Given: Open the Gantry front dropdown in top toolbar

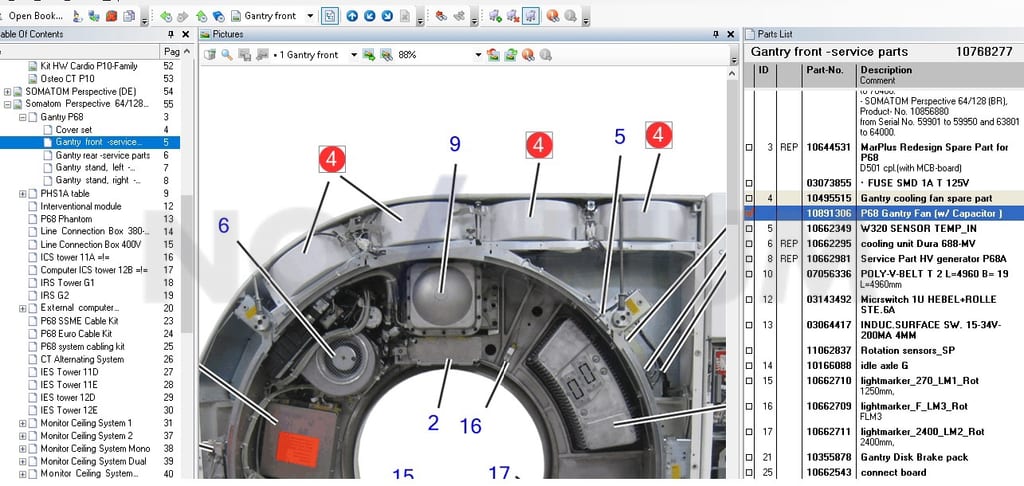Looking at the screenshot, I should tap(310, 16).
